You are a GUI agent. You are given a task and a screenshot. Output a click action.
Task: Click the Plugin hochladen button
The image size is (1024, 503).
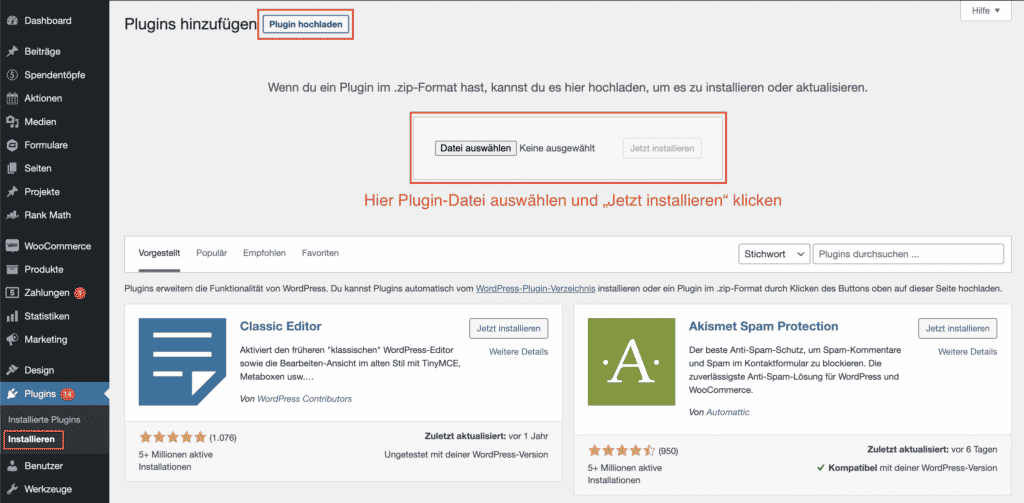tap(306, 24)
